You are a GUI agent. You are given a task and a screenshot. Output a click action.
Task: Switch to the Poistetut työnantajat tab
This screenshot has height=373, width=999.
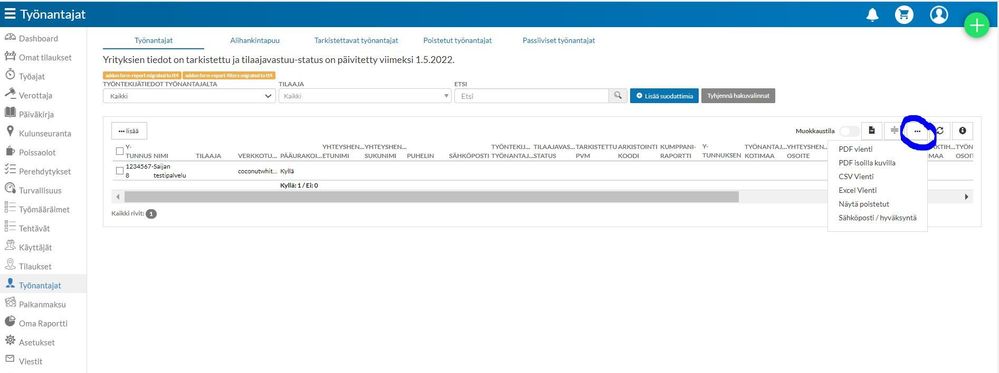(x=457, y=40)
